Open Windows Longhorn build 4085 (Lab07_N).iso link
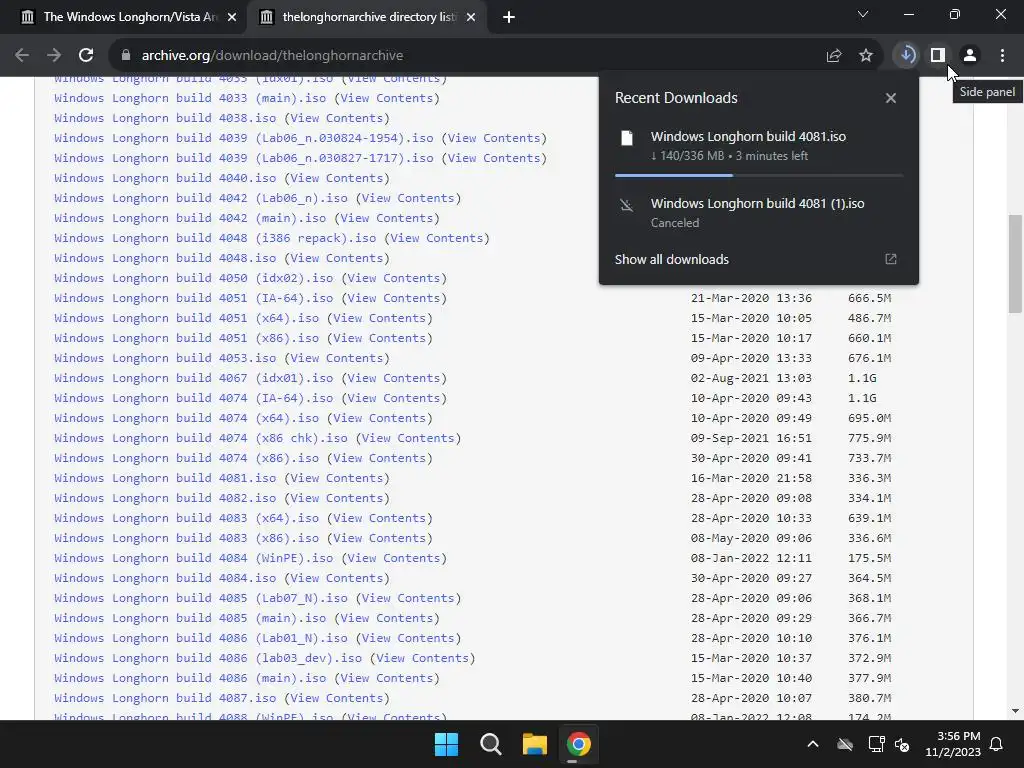This screenshot has width=1024, height=768. point(201,598)
